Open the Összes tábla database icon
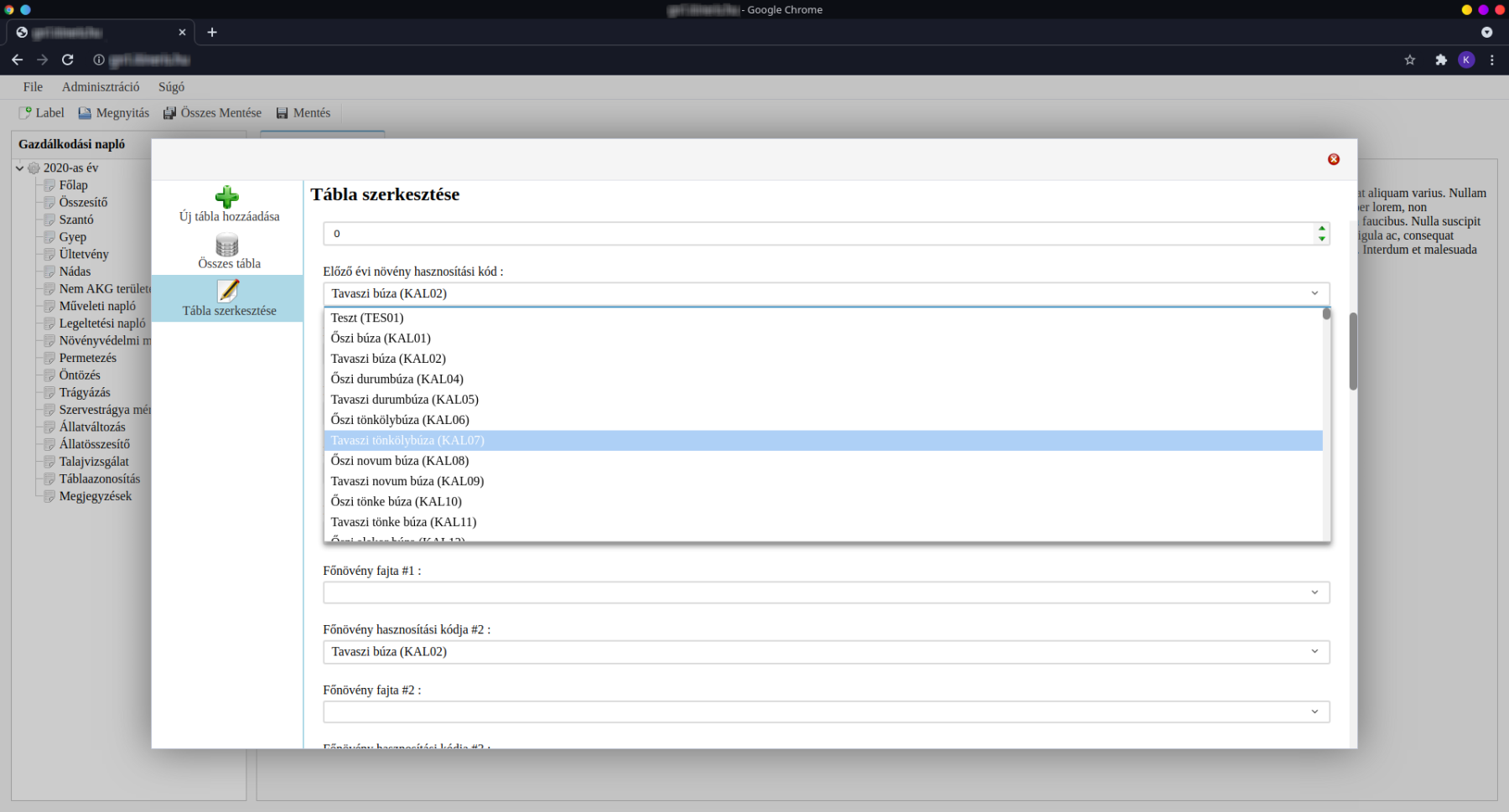 tap(227, 246)
